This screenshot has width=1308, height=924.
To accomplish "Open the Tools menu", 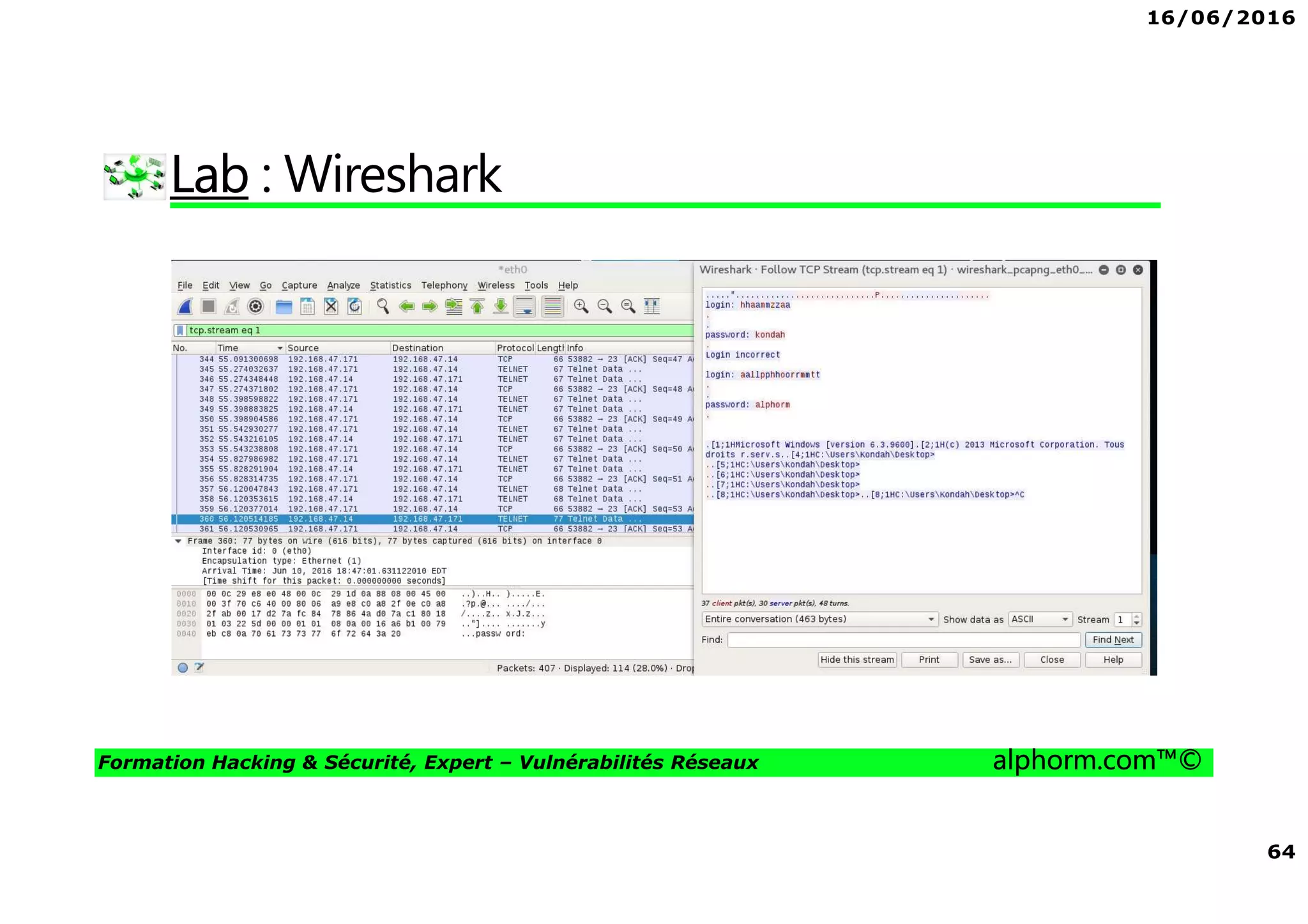I will [536, 285].
